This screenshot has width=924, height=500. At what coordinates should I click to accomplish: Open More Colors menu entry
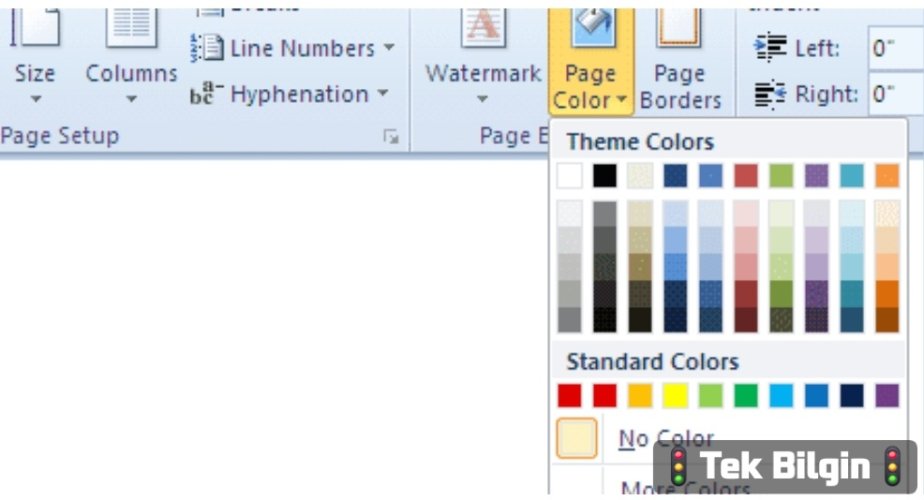685,488
